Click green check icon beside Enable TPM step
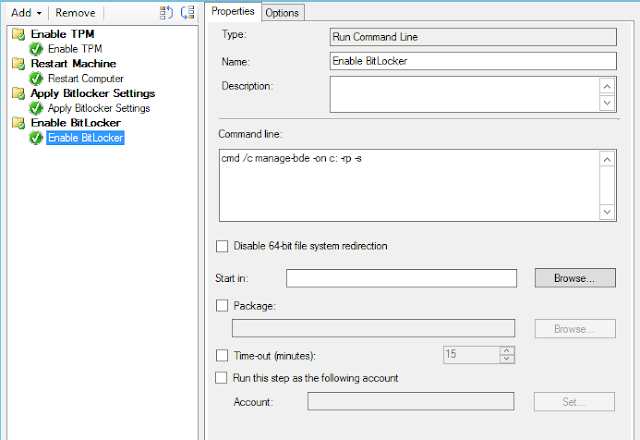This screenshot has width=640, height=440. 36,48
